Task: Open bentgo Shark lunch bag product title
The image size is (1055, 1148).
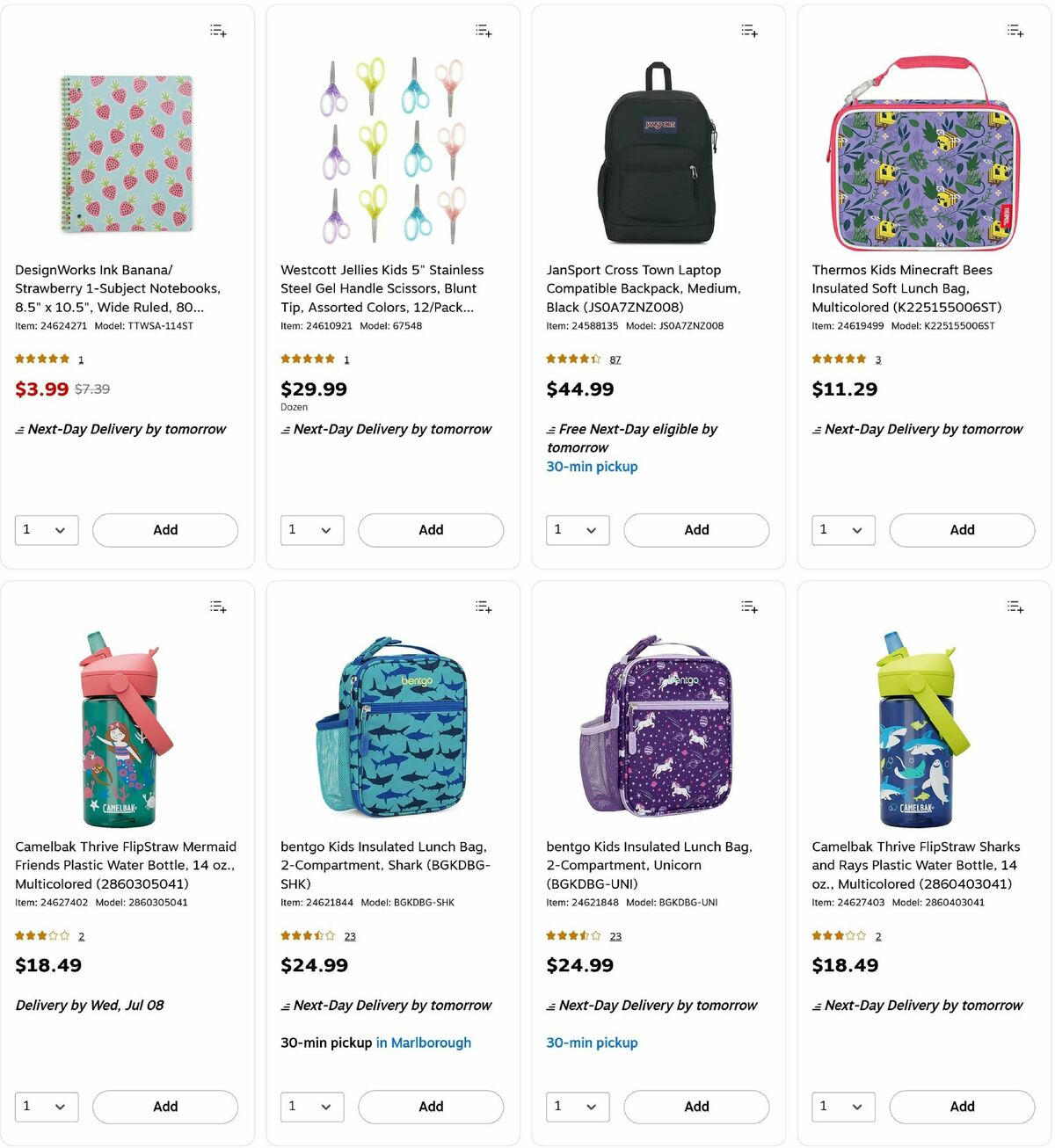Action: [x=385, y=865]
